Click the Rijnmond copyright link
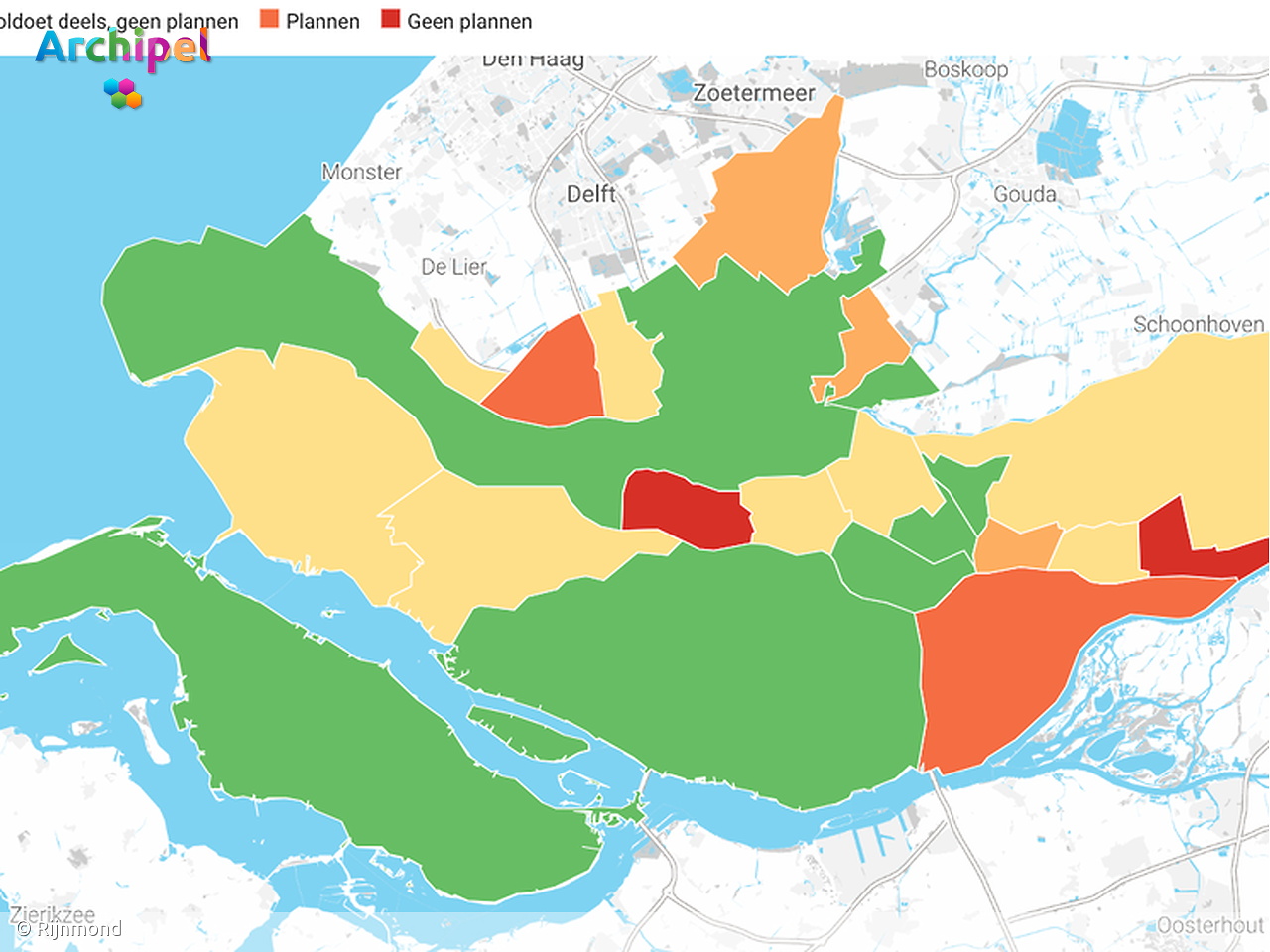Screen dimensions: 1270x952 (69, 929)
